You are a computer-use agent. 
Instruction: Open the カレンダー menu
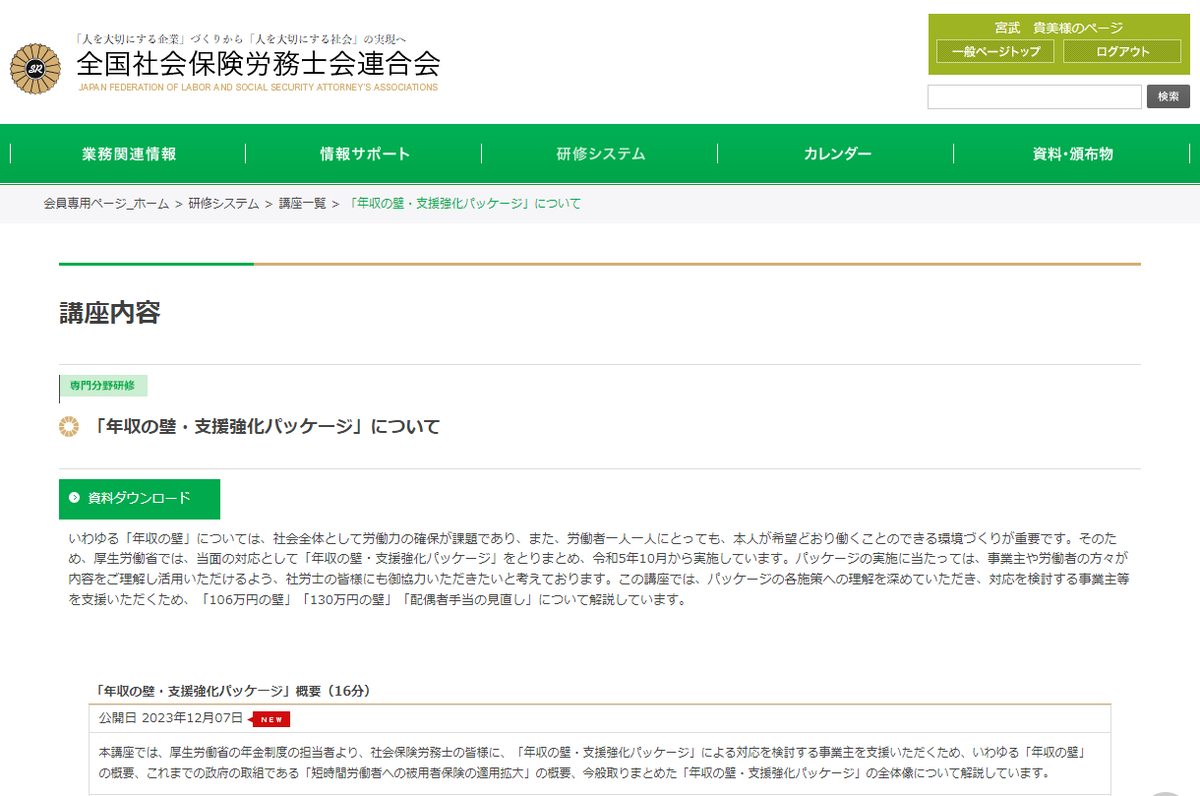click(x=836, y=154)
